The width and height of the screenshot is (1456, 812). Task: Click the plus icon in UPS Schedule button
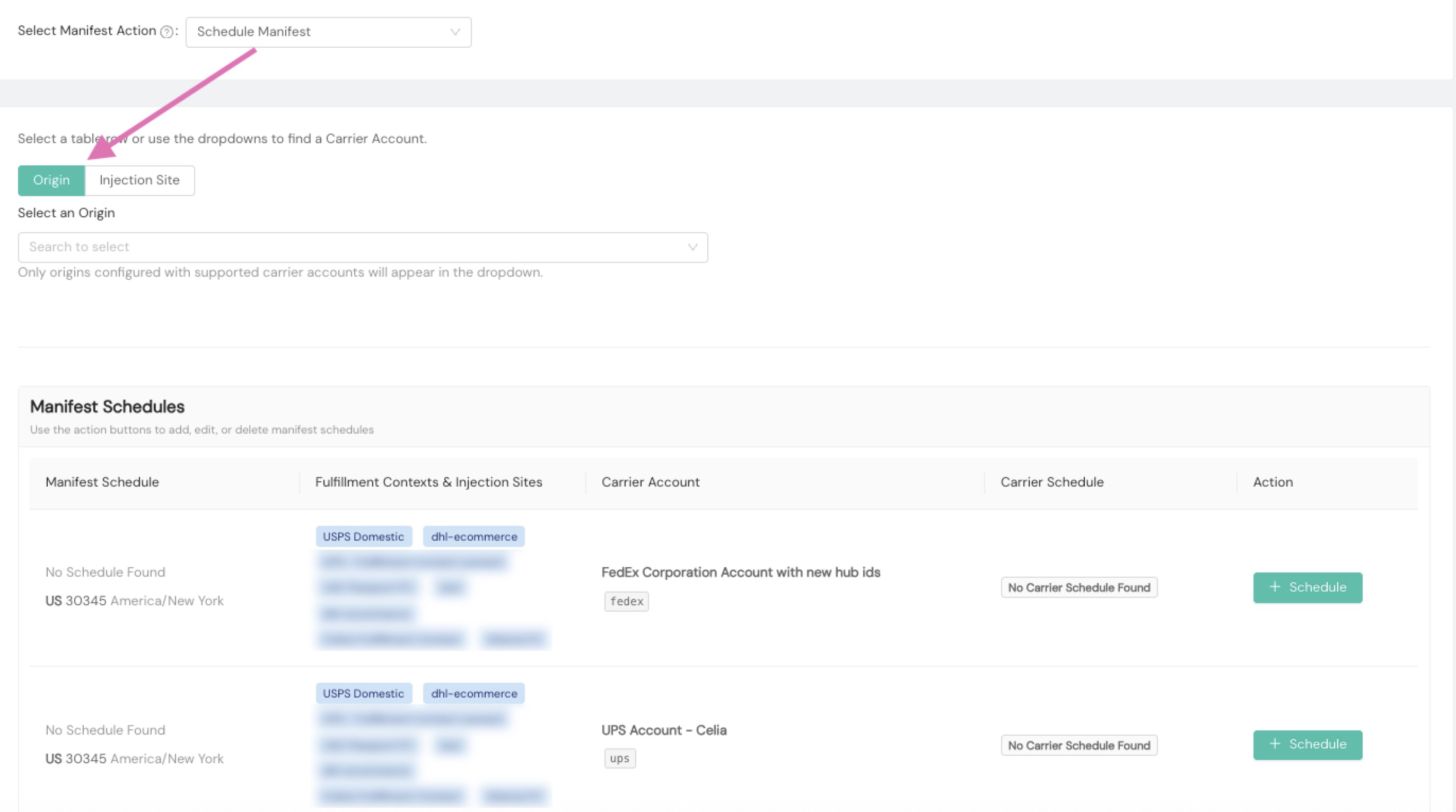click(x=1275, y=744)
